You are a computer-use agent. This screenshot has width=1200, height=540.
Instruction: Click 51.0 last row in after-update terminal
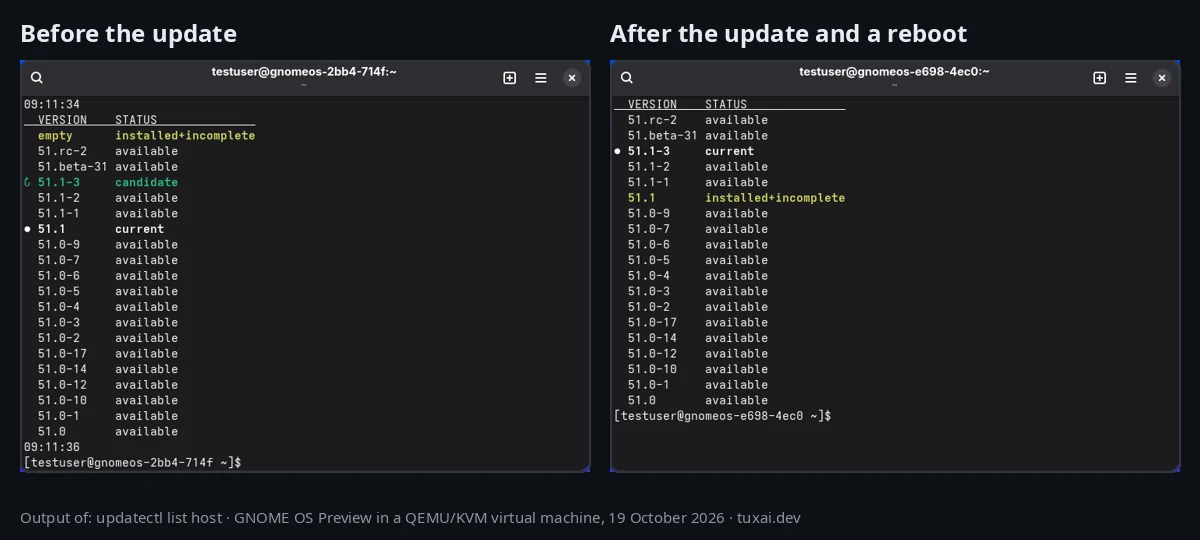(x=698, y=400)
